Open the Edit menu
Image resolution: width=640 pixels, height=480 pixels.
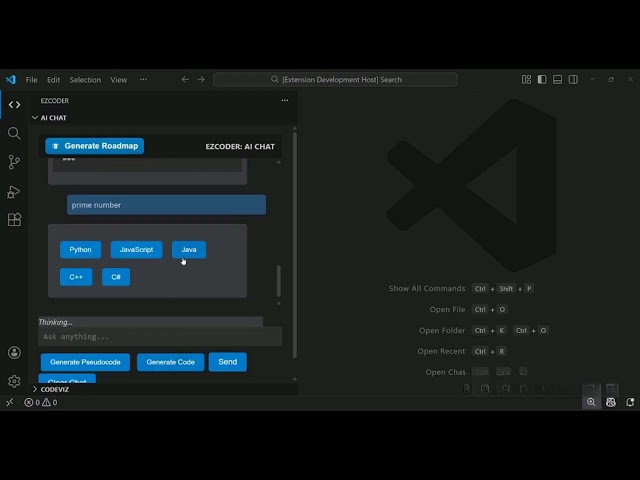click(53, 80)
